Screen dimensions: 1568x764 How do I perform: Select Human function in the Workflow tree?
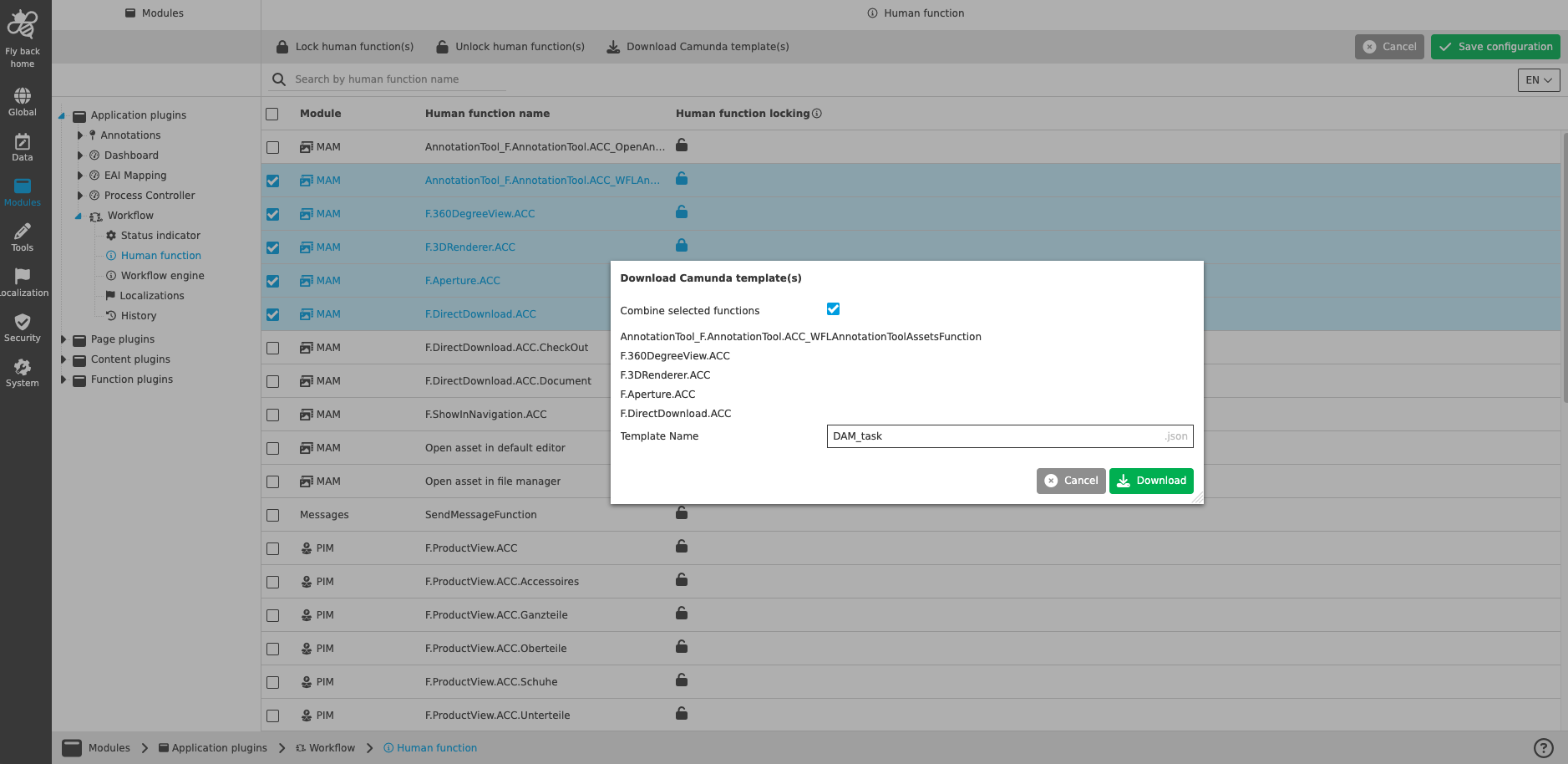click(160, 255)
